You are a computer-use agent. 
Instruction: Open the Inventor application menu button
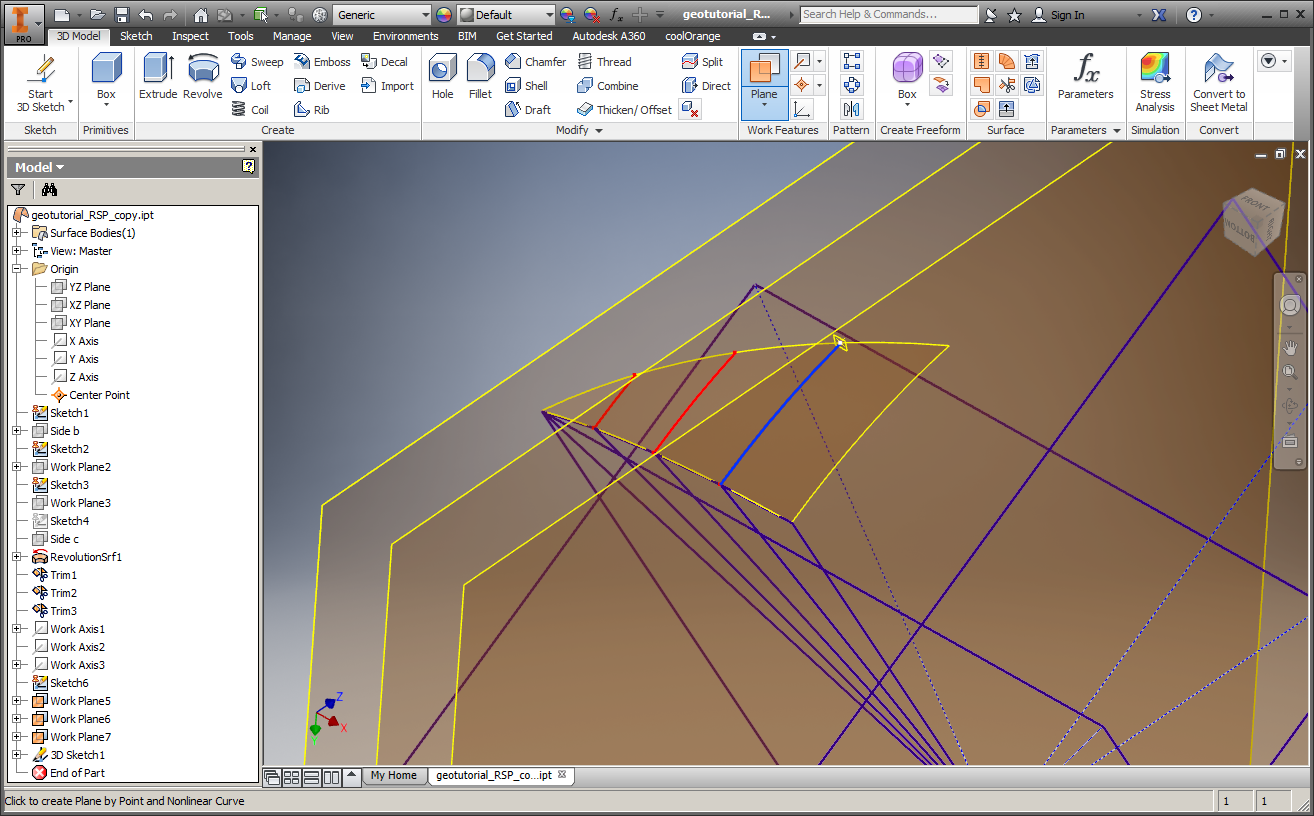point(23,22)
